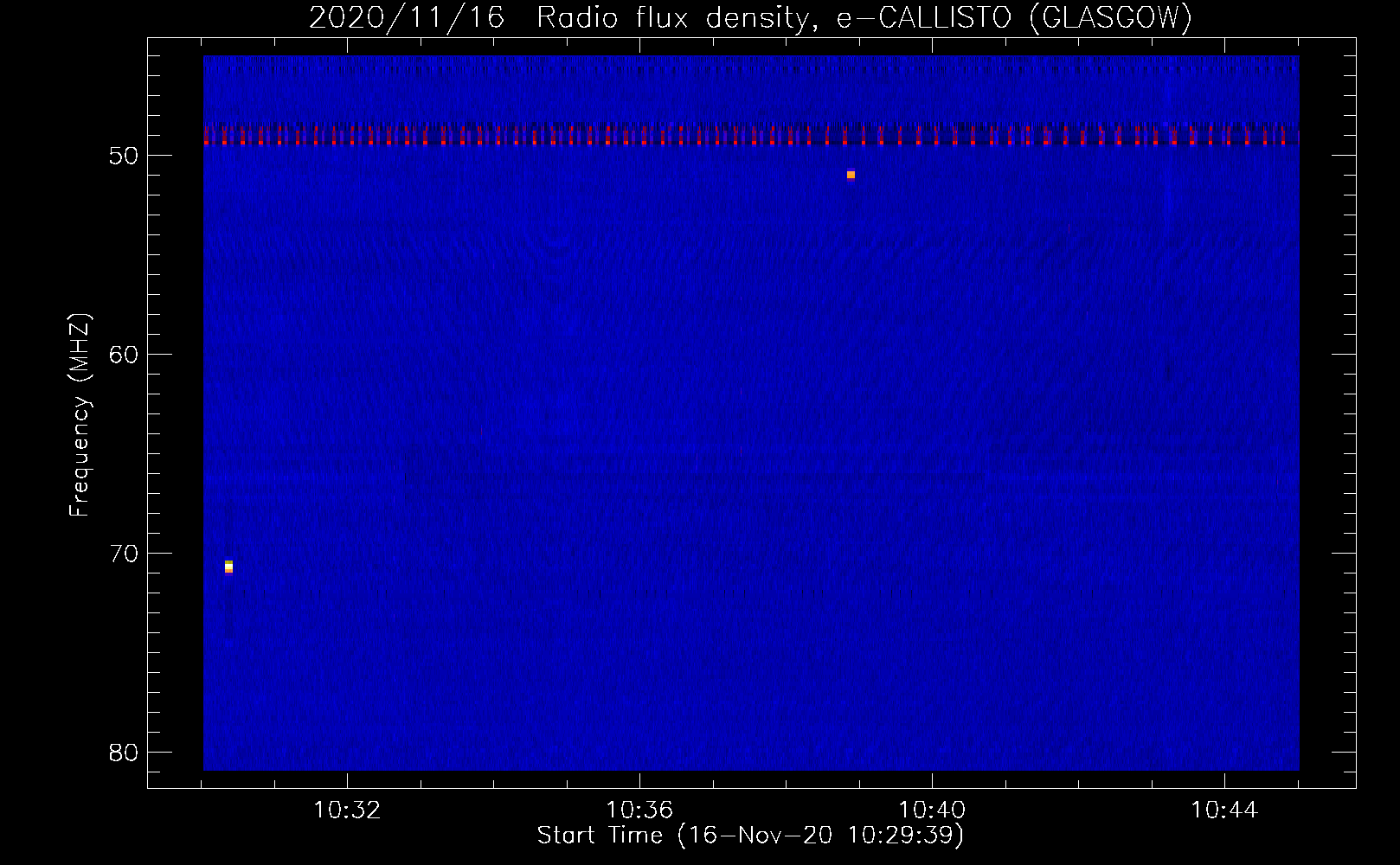Select the 10:36 time tick label

[x=639, y=811]
